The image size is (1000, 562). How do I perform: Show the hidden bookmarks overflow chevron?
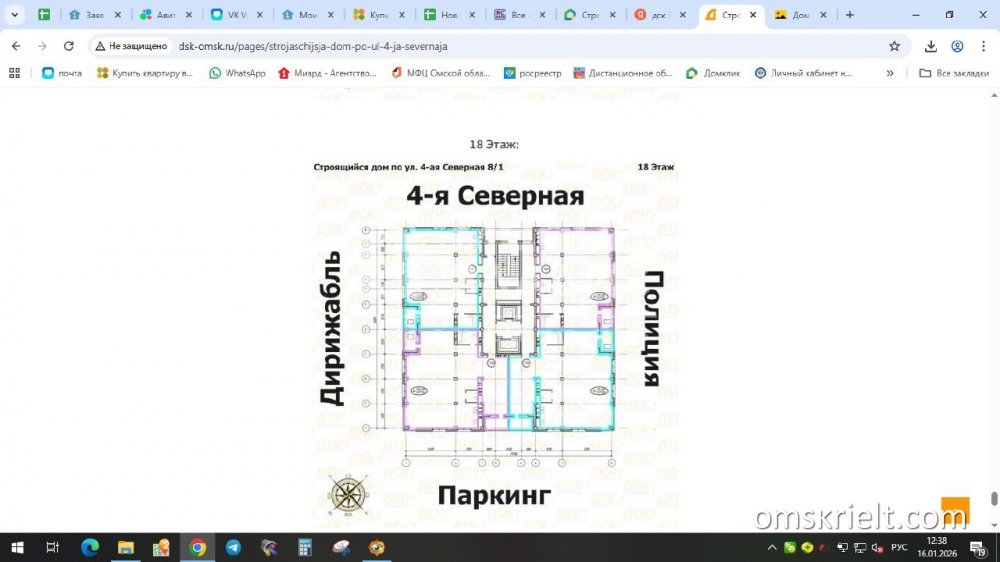point(890,73)
